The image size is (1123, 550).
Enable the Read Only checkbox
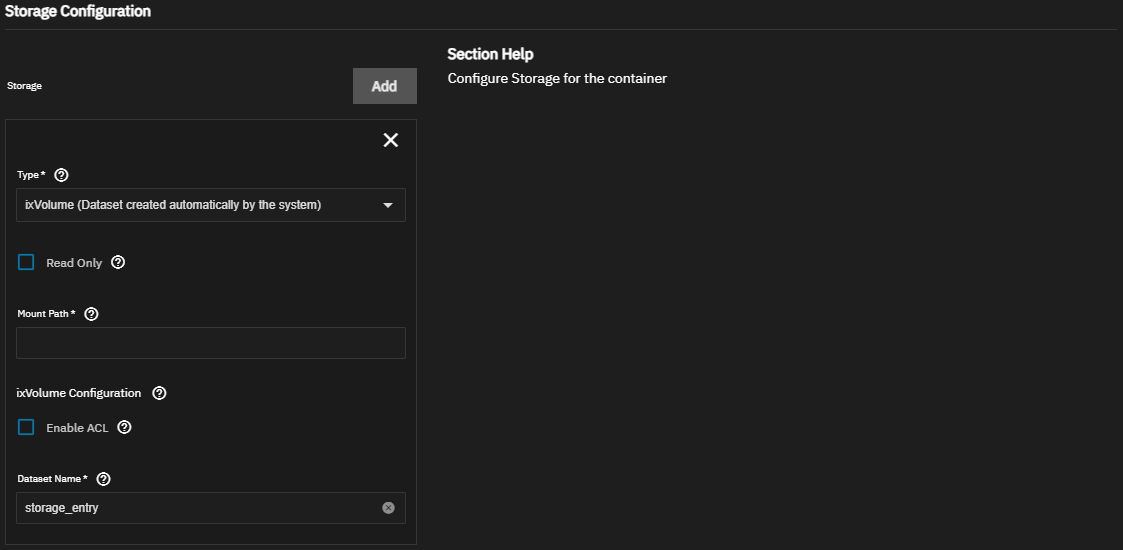pos(27,262)
